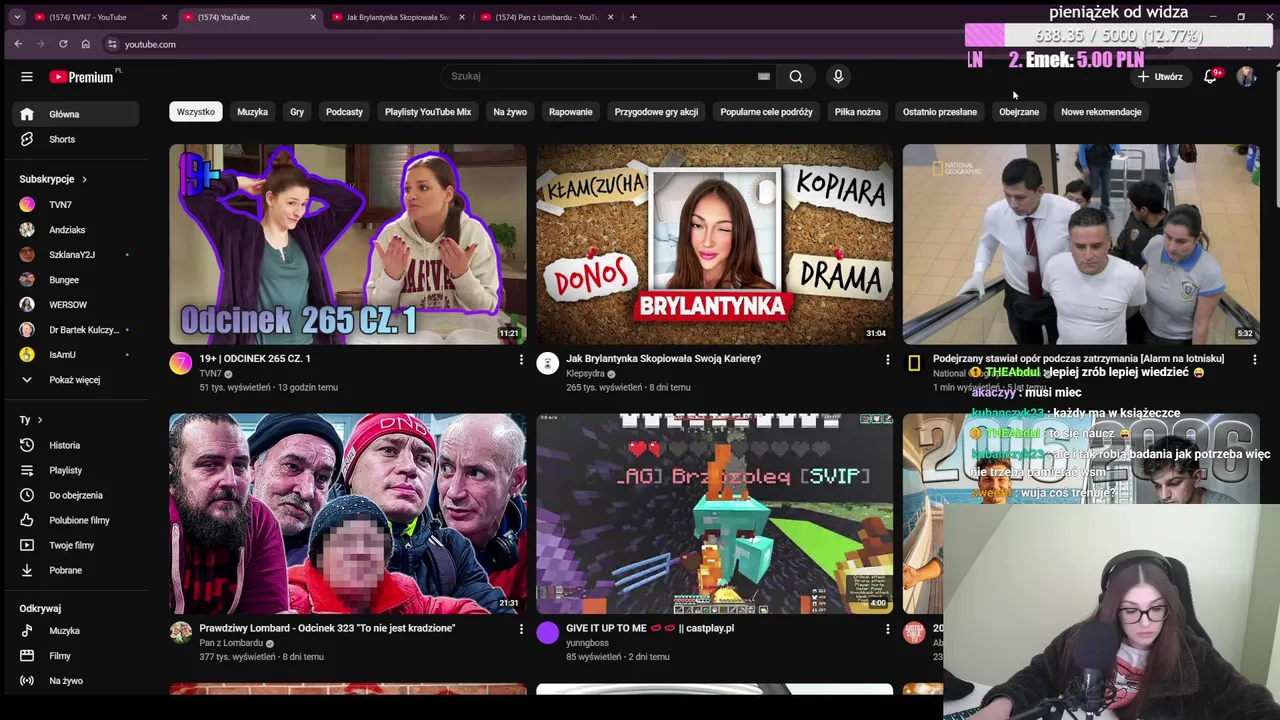Click the search magnifier button

796,76
